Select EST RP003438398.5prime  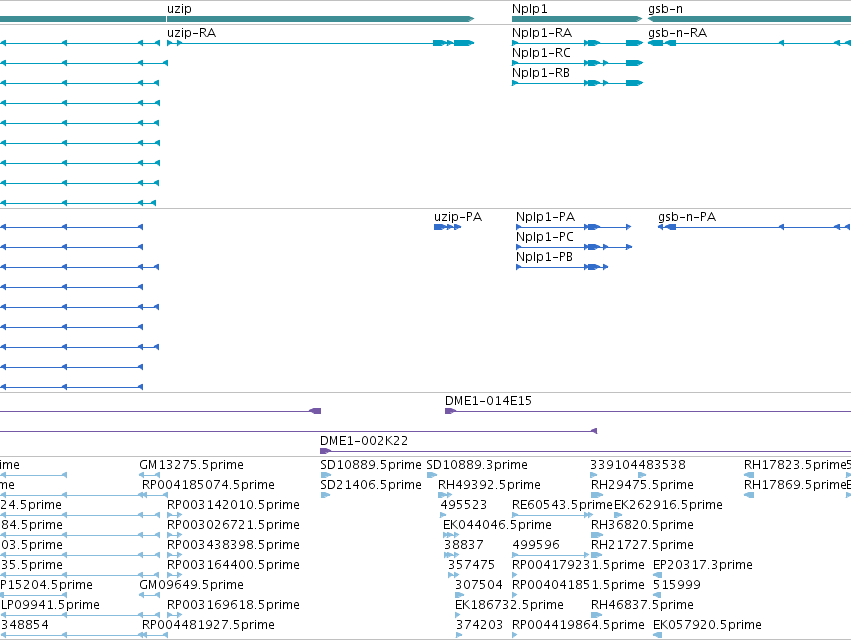233,544
